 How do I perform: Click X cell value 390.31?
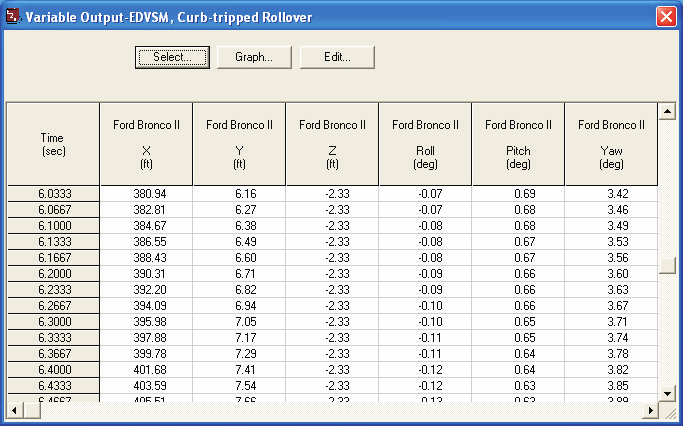tap(146, 274)
